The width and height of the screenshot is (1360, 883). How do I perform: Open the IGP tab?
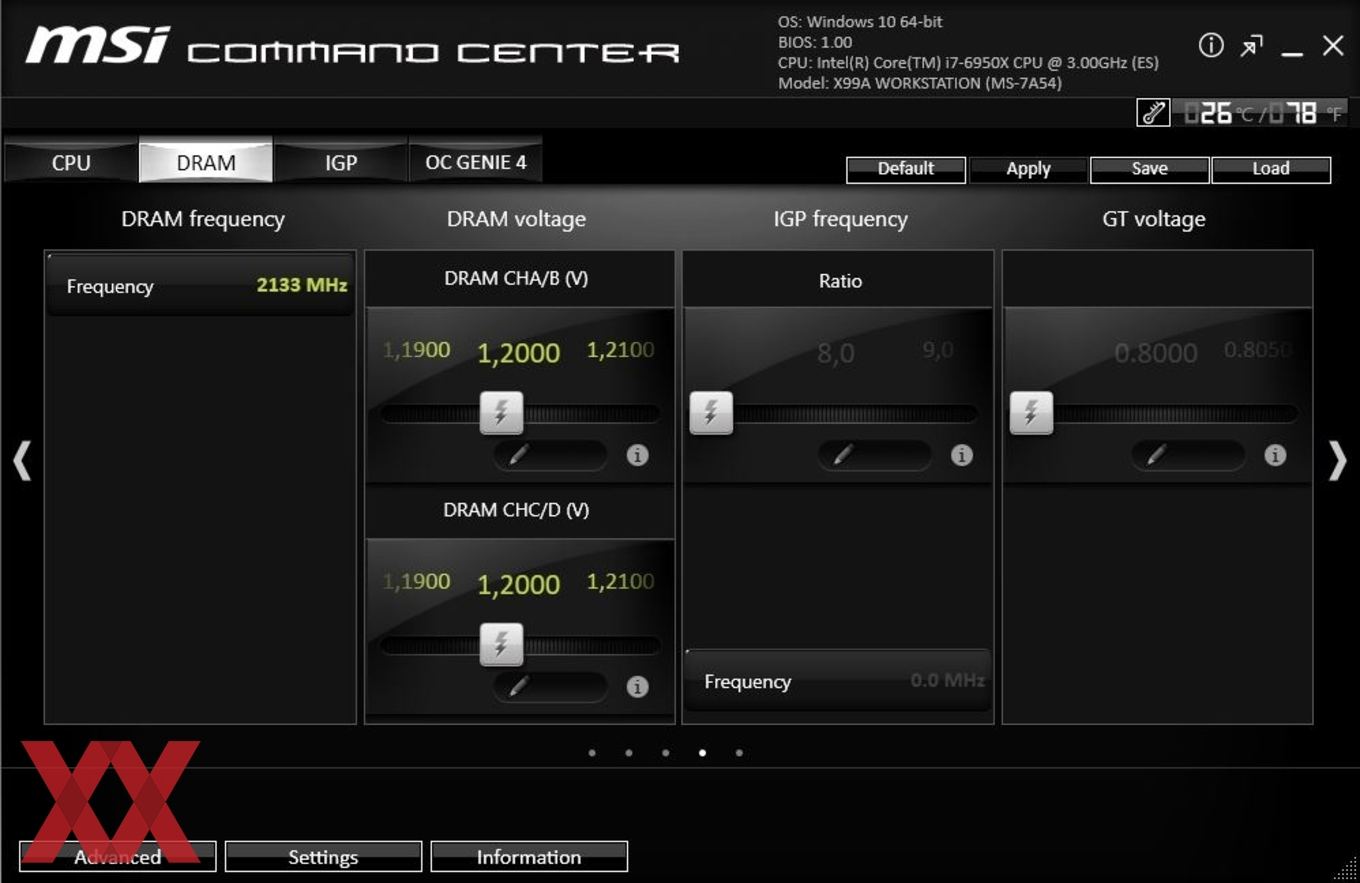[341, 162]
